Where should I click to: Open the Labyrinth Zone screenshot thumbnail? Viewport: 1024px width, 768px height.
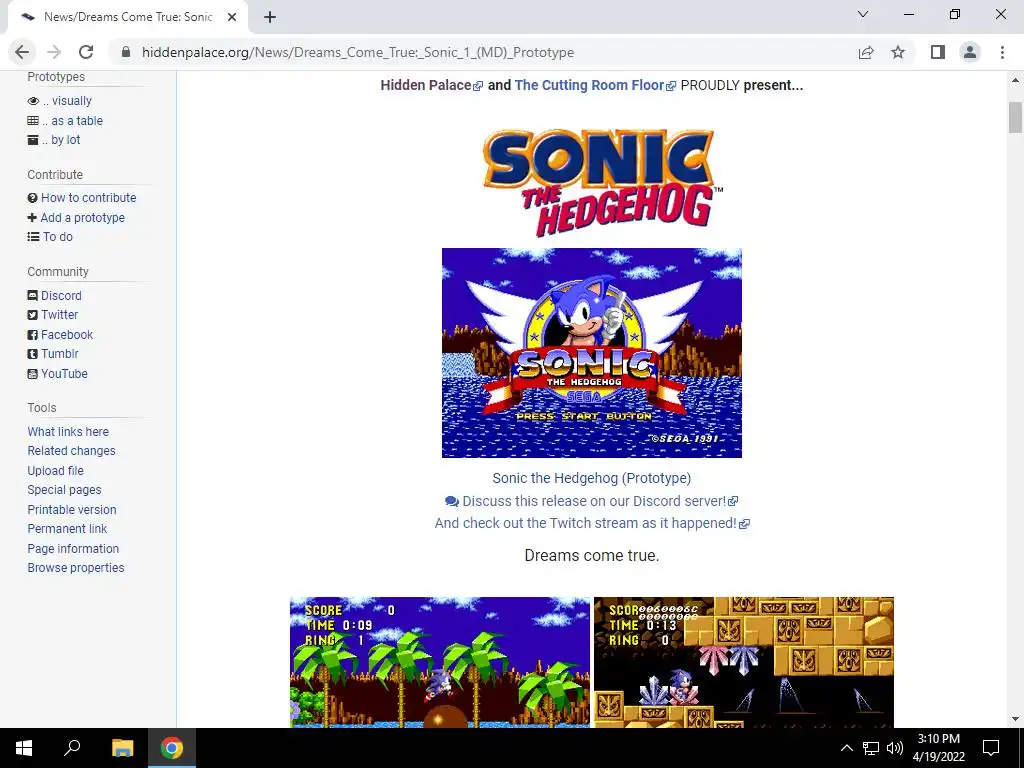744,662
